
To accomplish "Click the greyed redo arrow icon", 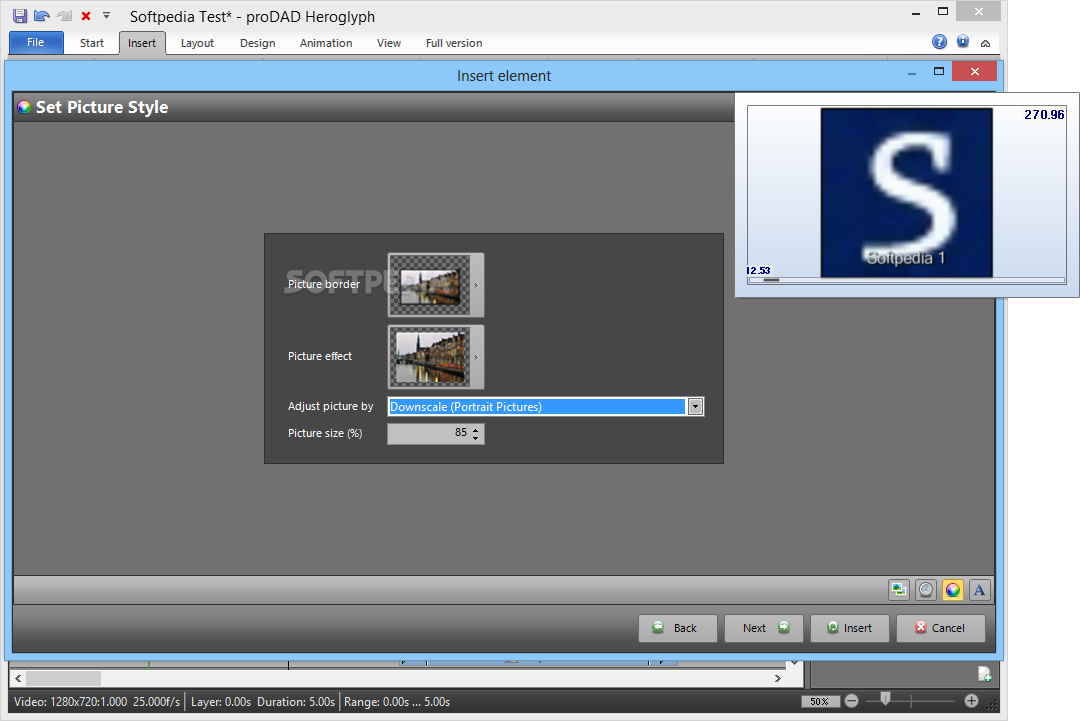I will coord(65,16).
